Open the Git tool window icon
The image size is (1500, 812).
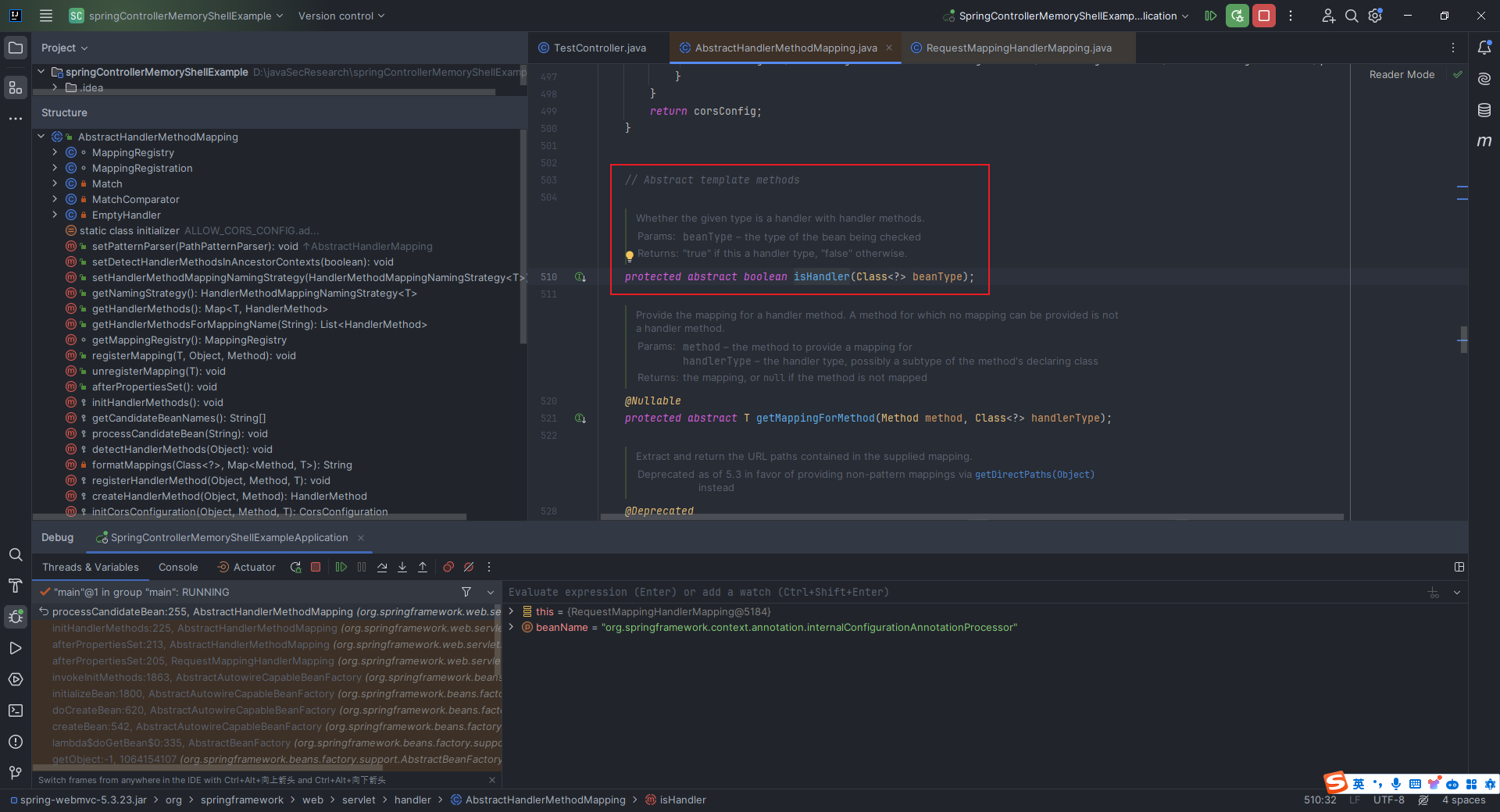click(x=16, y=773)
